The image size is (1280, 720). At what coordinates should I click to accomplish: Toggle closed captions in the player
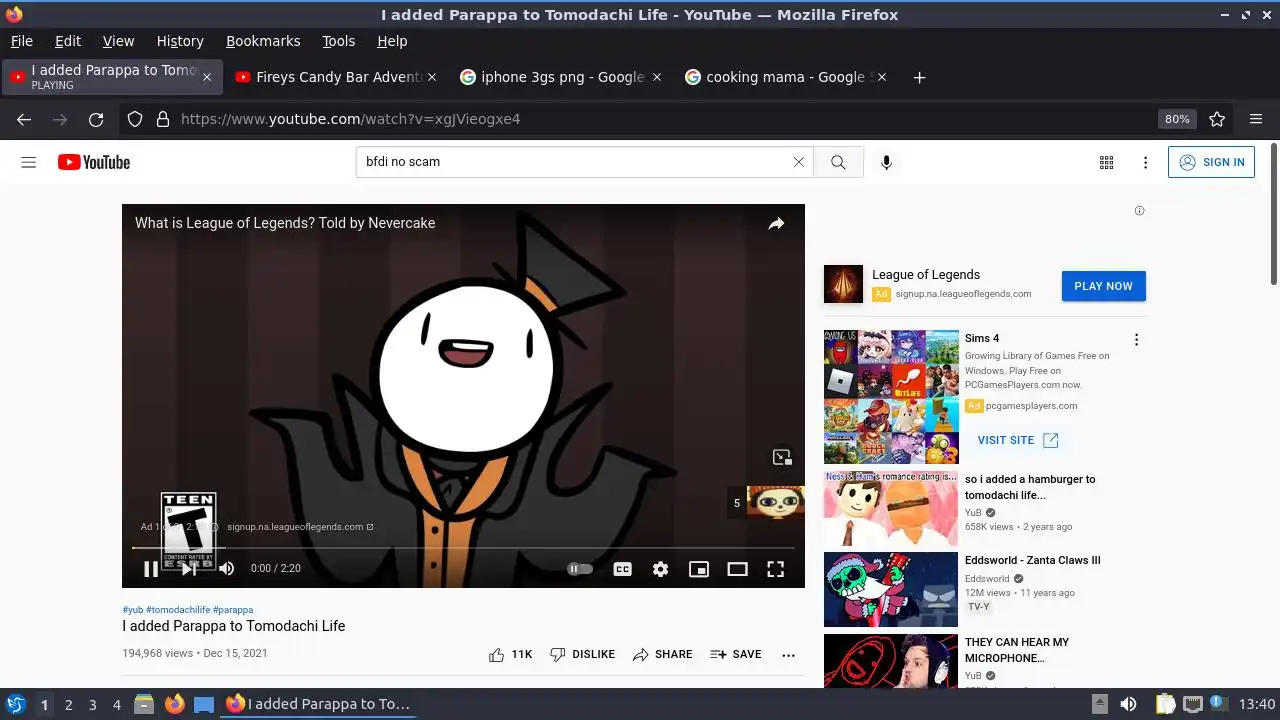[x=622, y=569]
